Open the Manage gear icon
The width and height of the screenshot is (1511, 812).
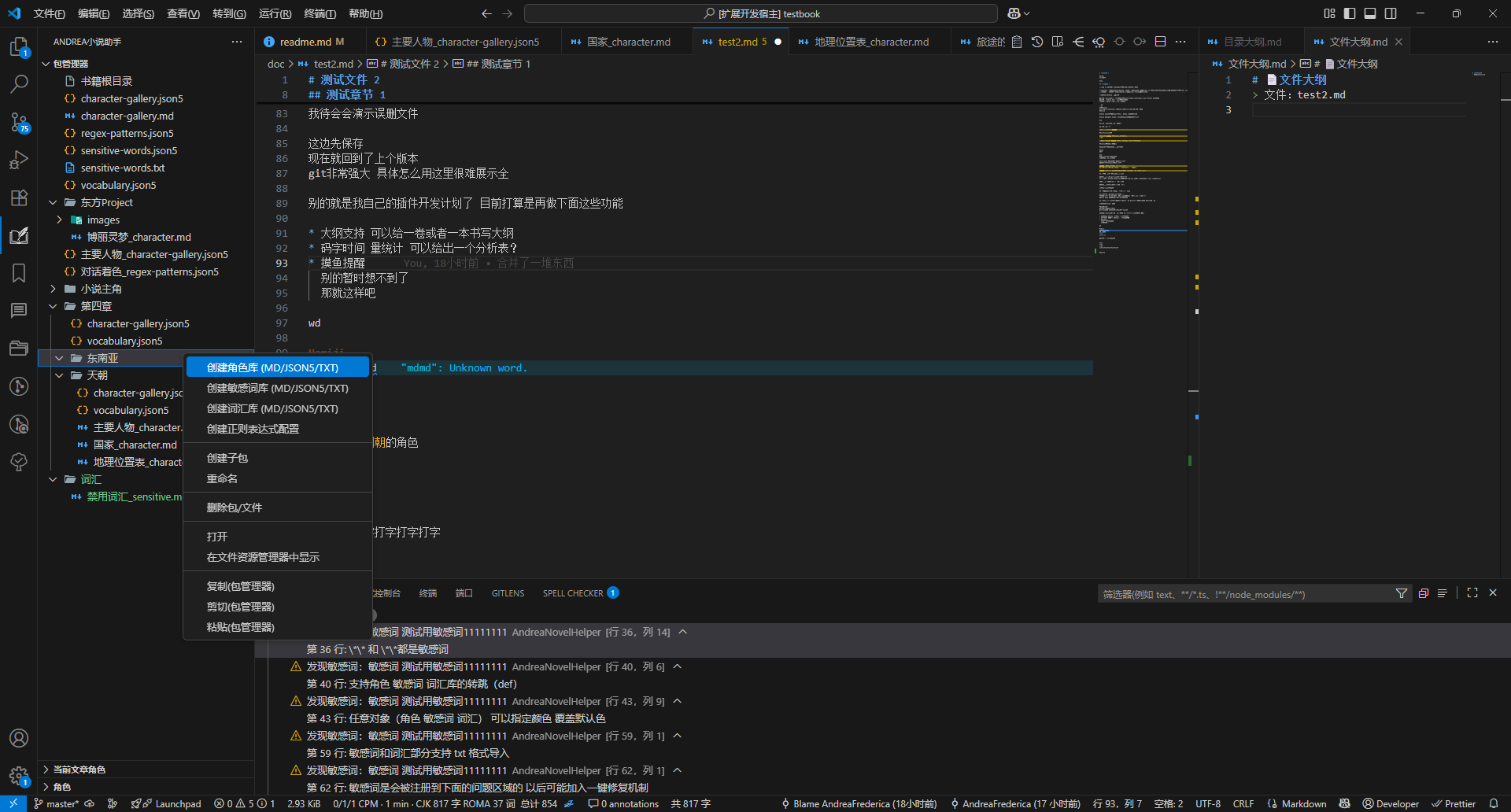click(x=19, y=776)
